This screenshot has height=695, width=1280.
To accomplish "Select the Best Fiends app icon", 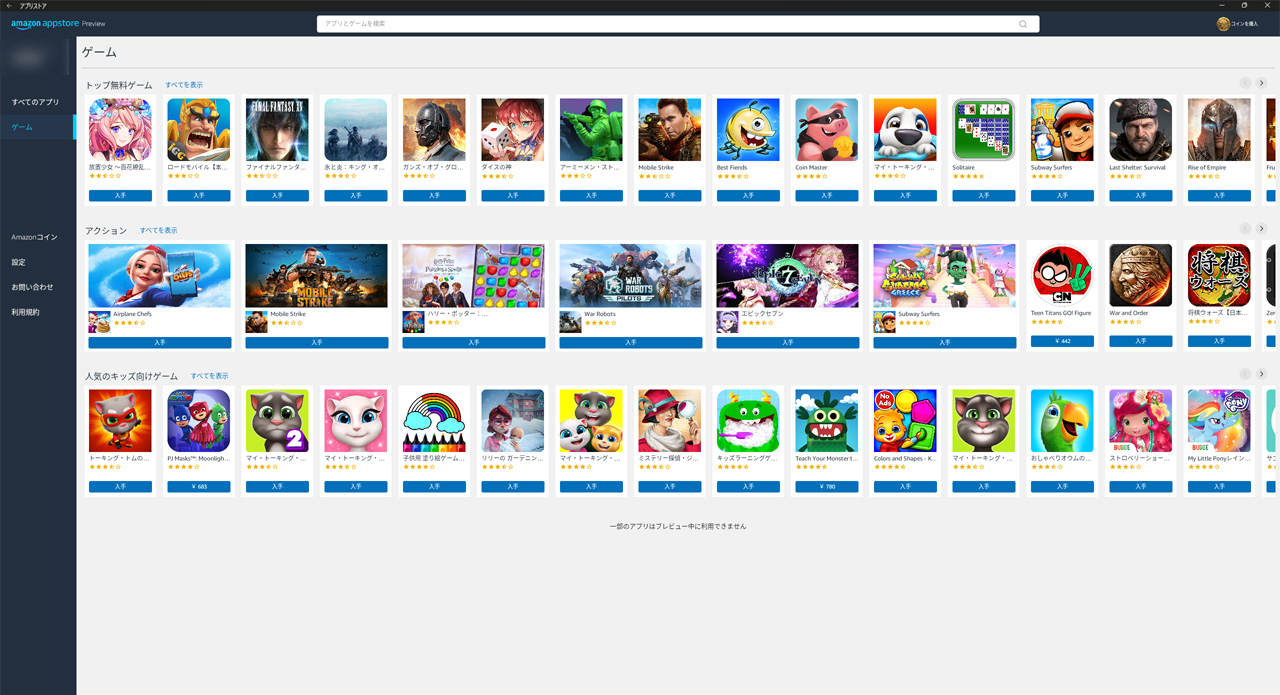I will 748,130.
